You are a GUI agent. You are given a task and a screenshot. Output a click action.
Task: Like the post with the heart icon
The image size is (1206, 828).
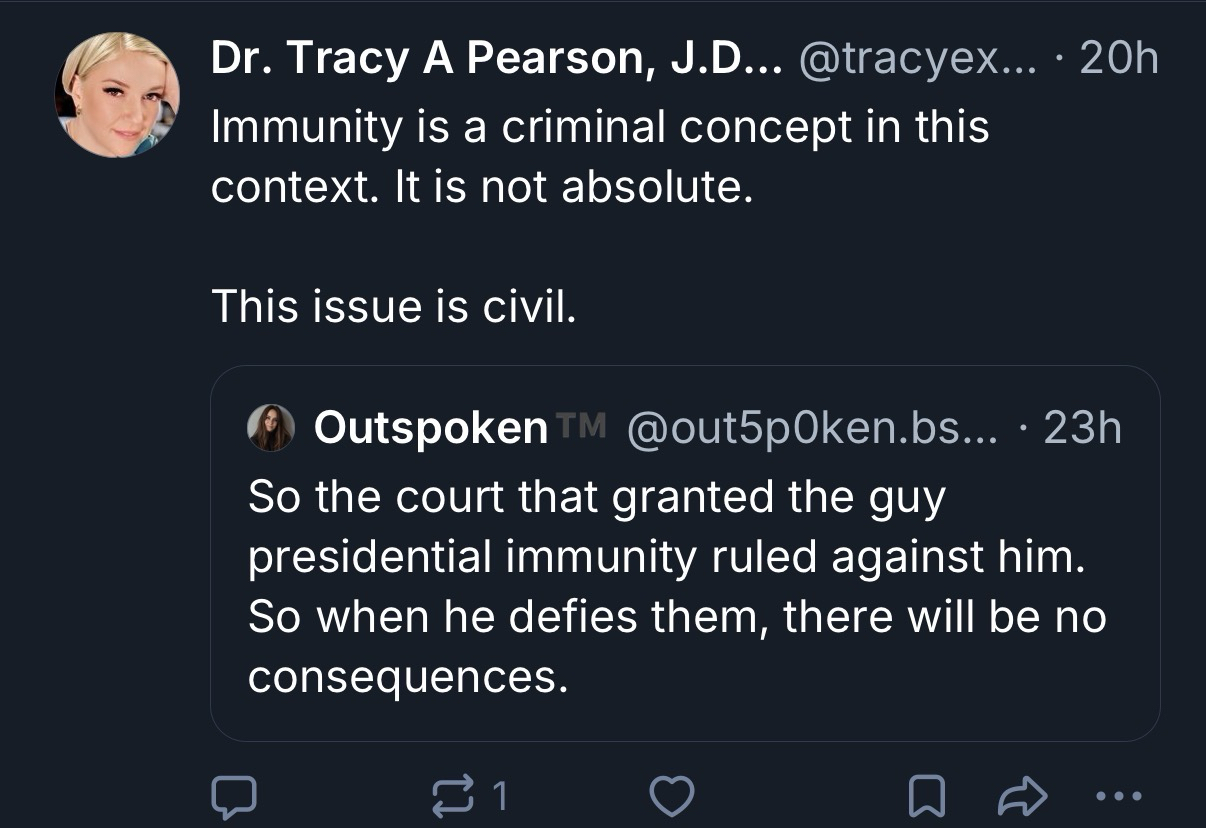pyautogui.click(x=672, y=796)
